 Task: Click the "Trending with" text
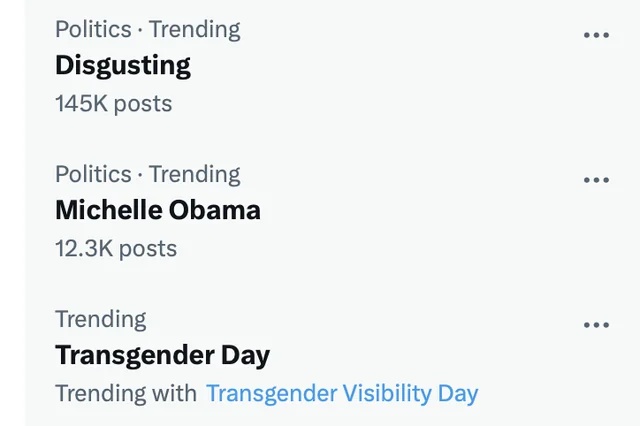tap(126, 393)
